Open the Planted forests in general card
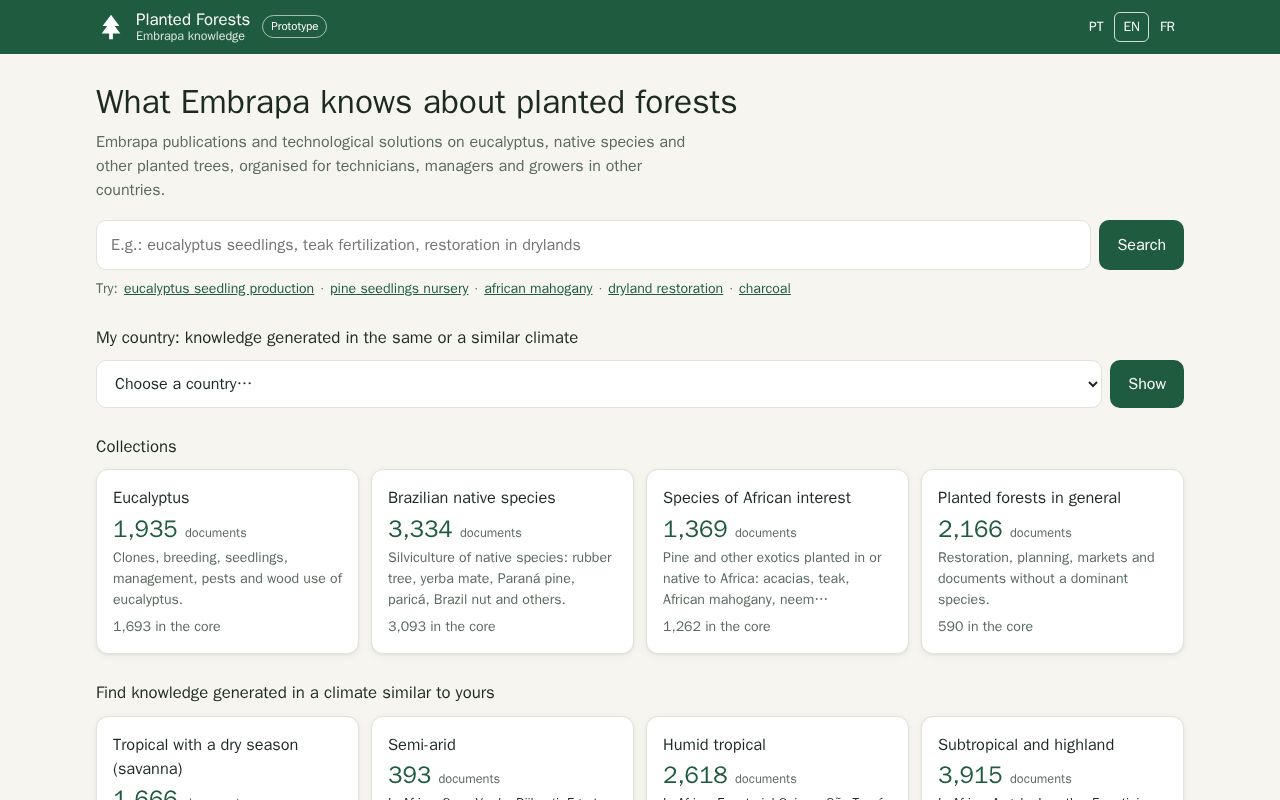Image resolution: width=1280 pixels, height=800 pixels. (x=1052, y=562)
